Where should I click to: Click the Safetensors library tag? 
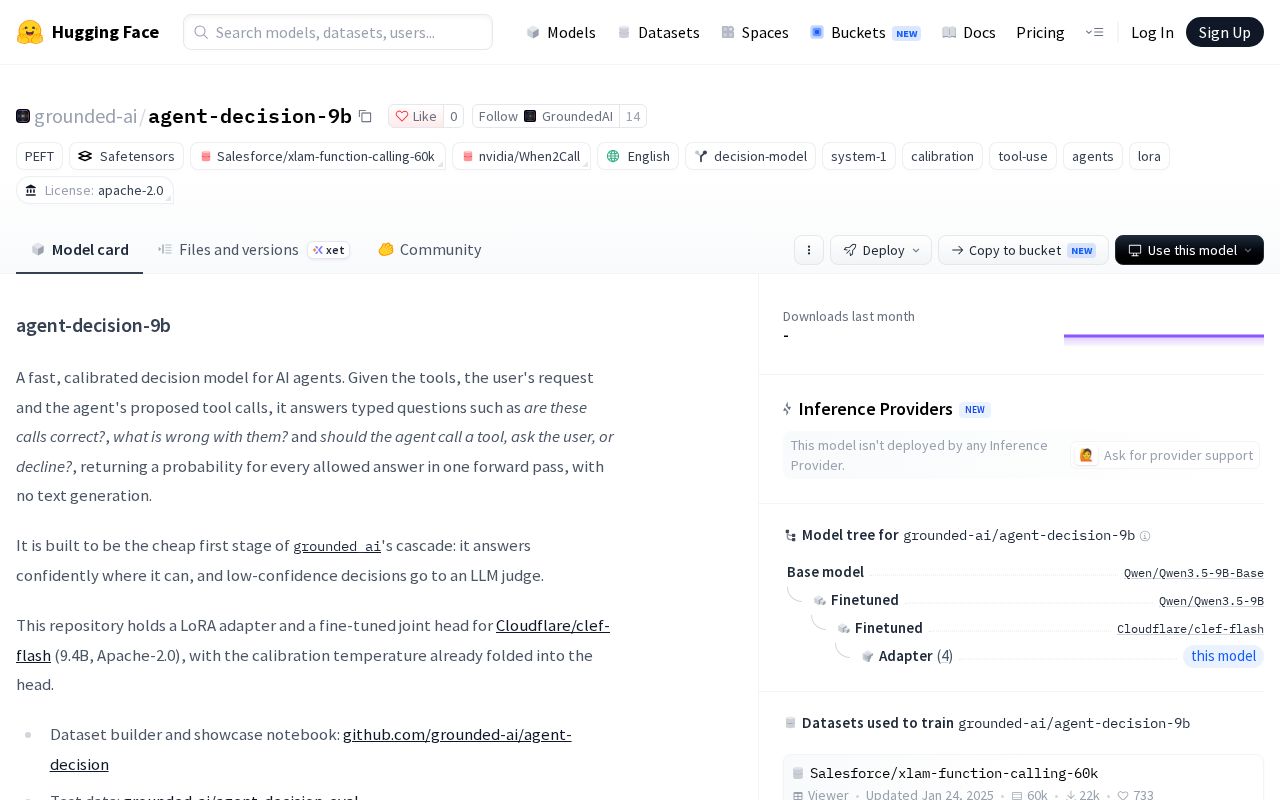(126, 156)
